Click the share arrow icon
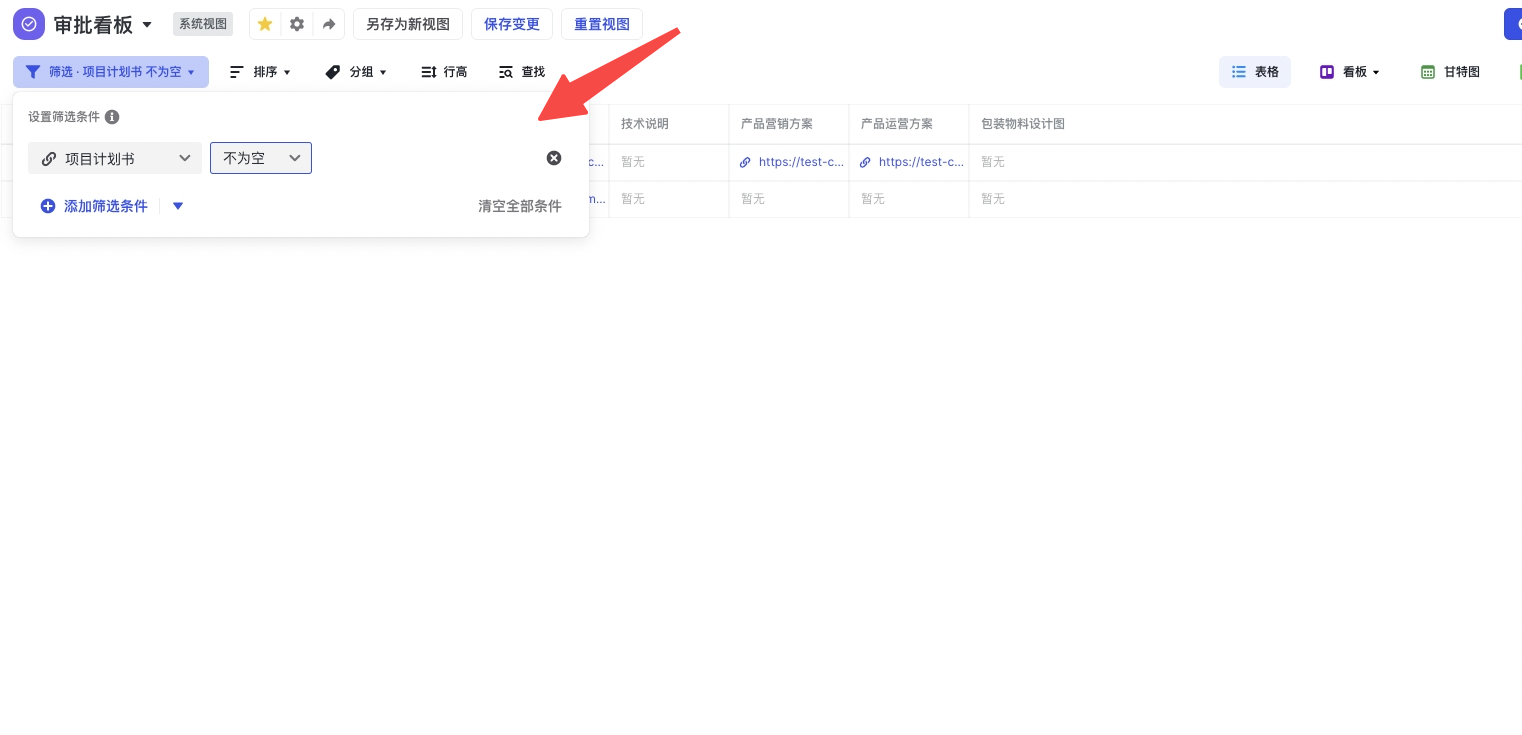The width and height of the screenshot is (1522, 735). pyautogui.click(x=328, y=24)
